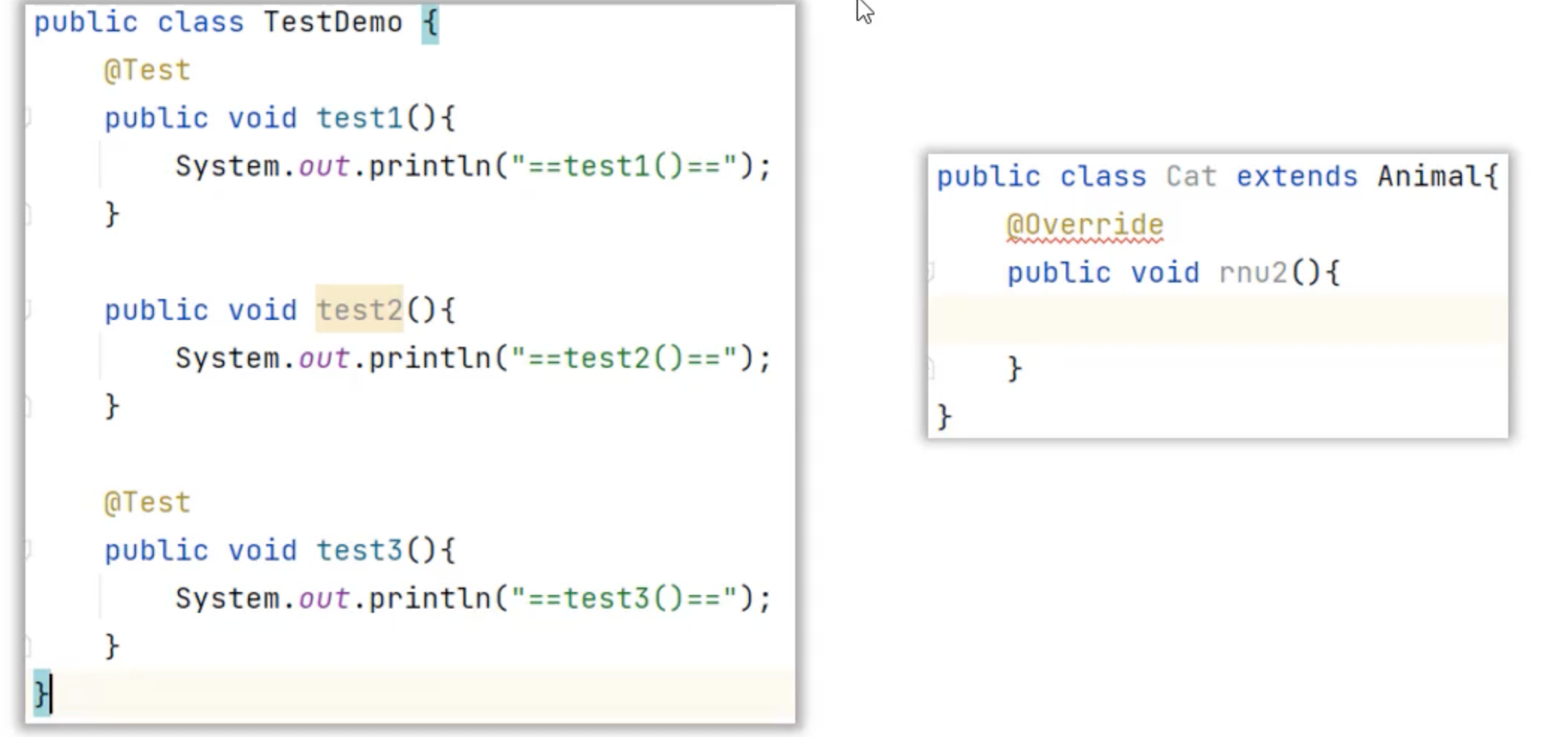
Task: Click the opening brace after TestDemo
Action: (x=430, y=24)
